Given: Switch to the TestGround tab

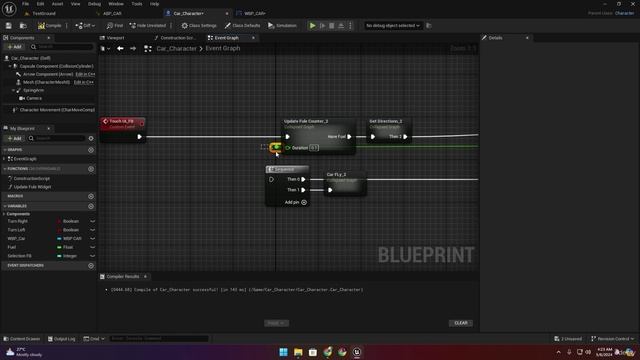Looking at the screenshot, I should 44,13.
